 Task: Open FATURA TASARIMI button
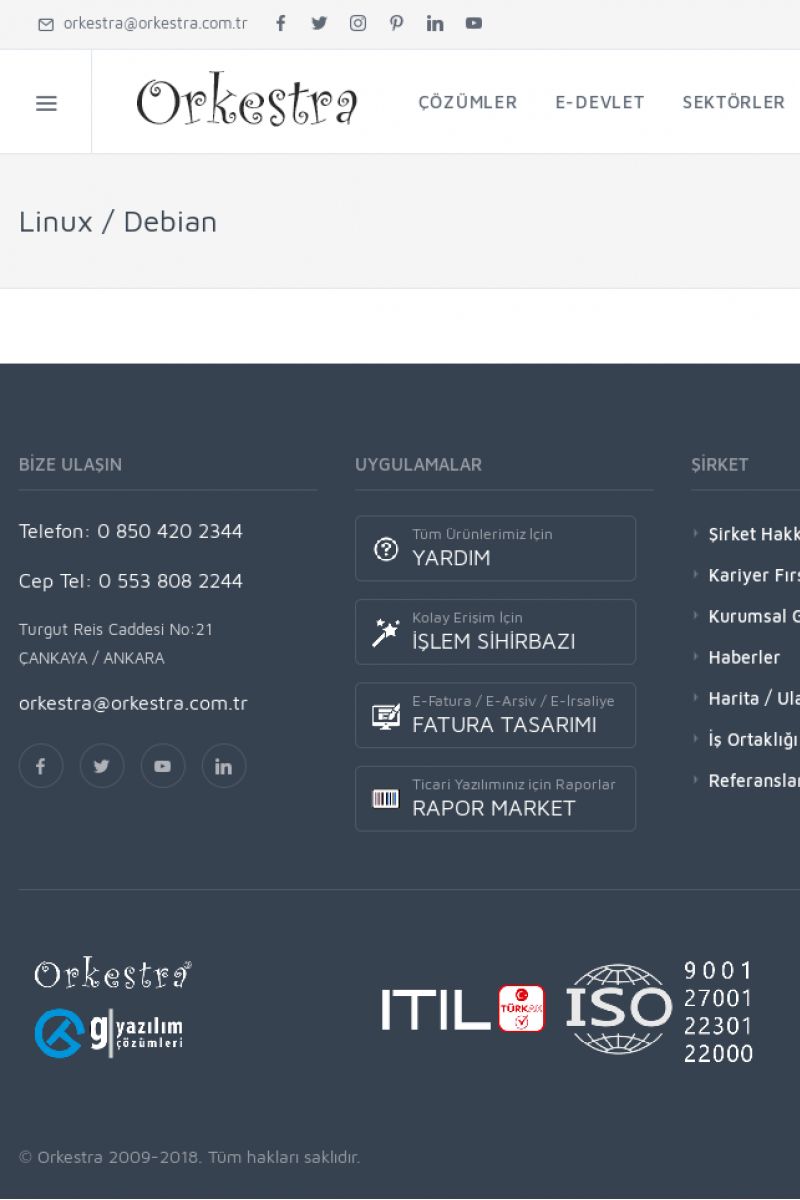495,715
